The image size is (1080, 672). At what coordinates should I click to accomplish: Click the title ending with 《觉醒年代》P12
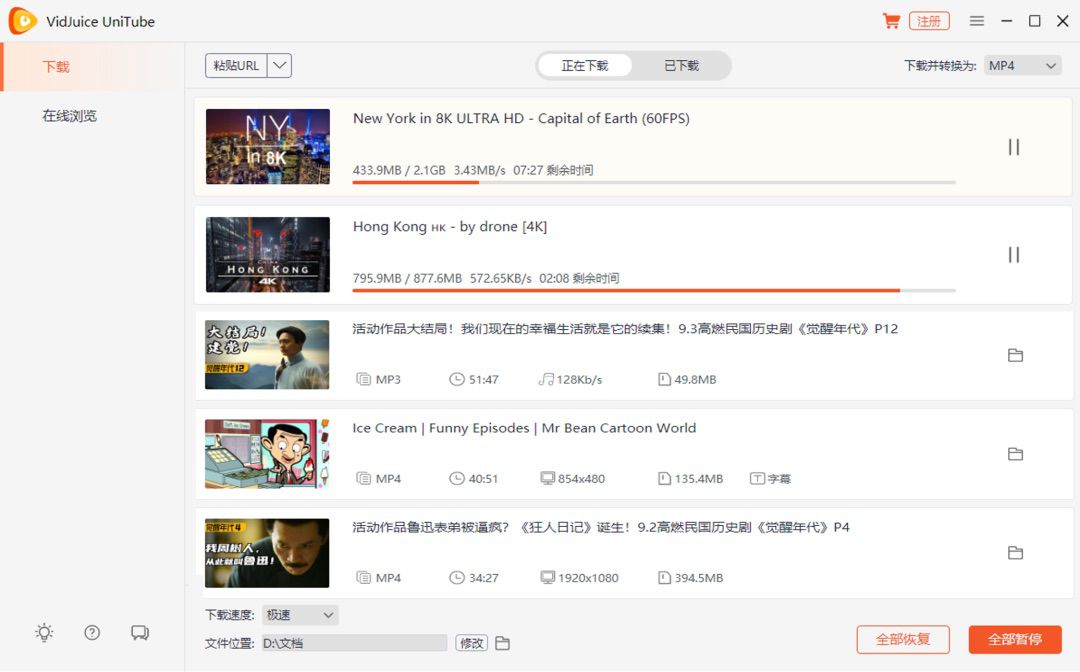(x=625, y=329)
